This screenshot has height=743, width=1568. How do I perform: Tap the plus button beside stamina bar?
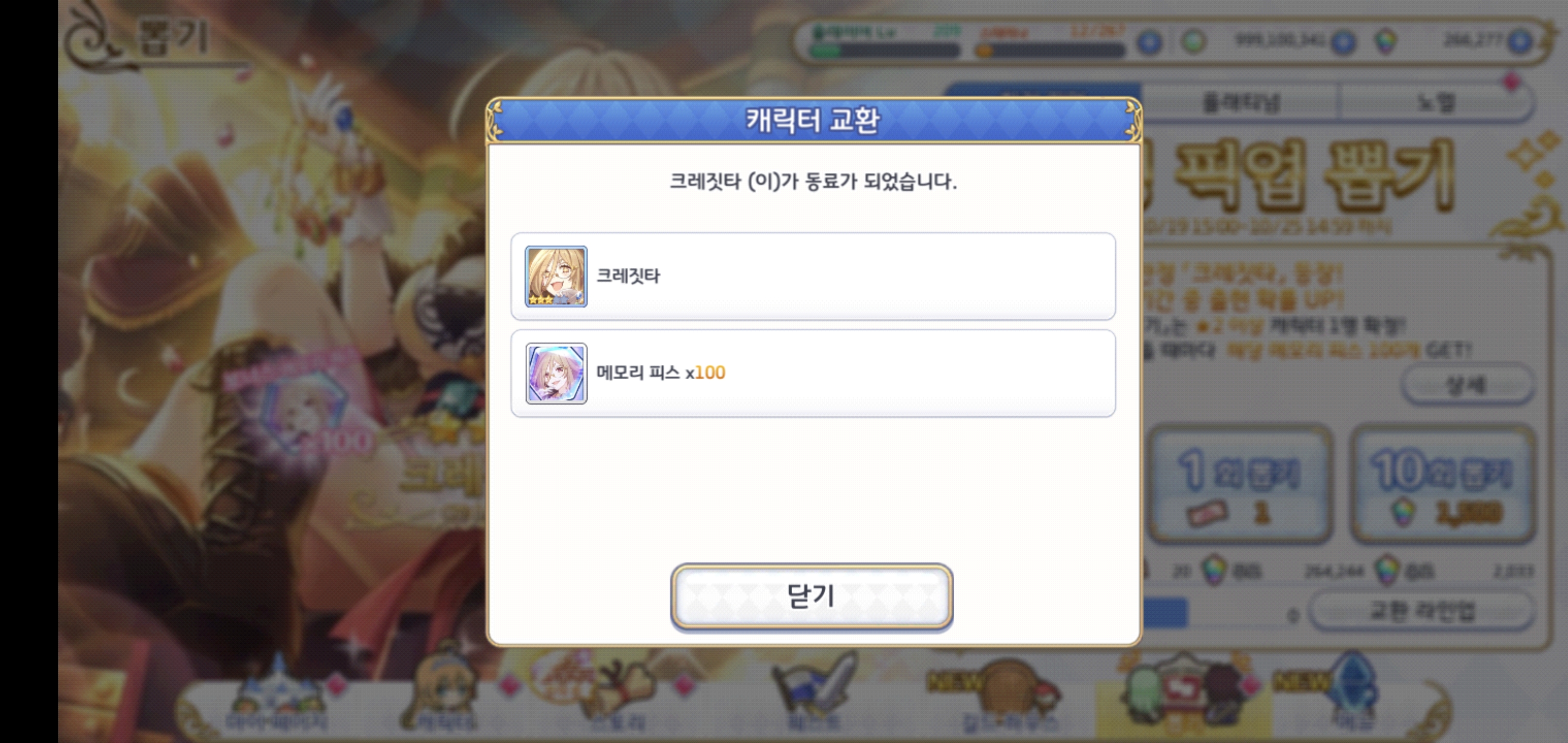click(1149, 41)
